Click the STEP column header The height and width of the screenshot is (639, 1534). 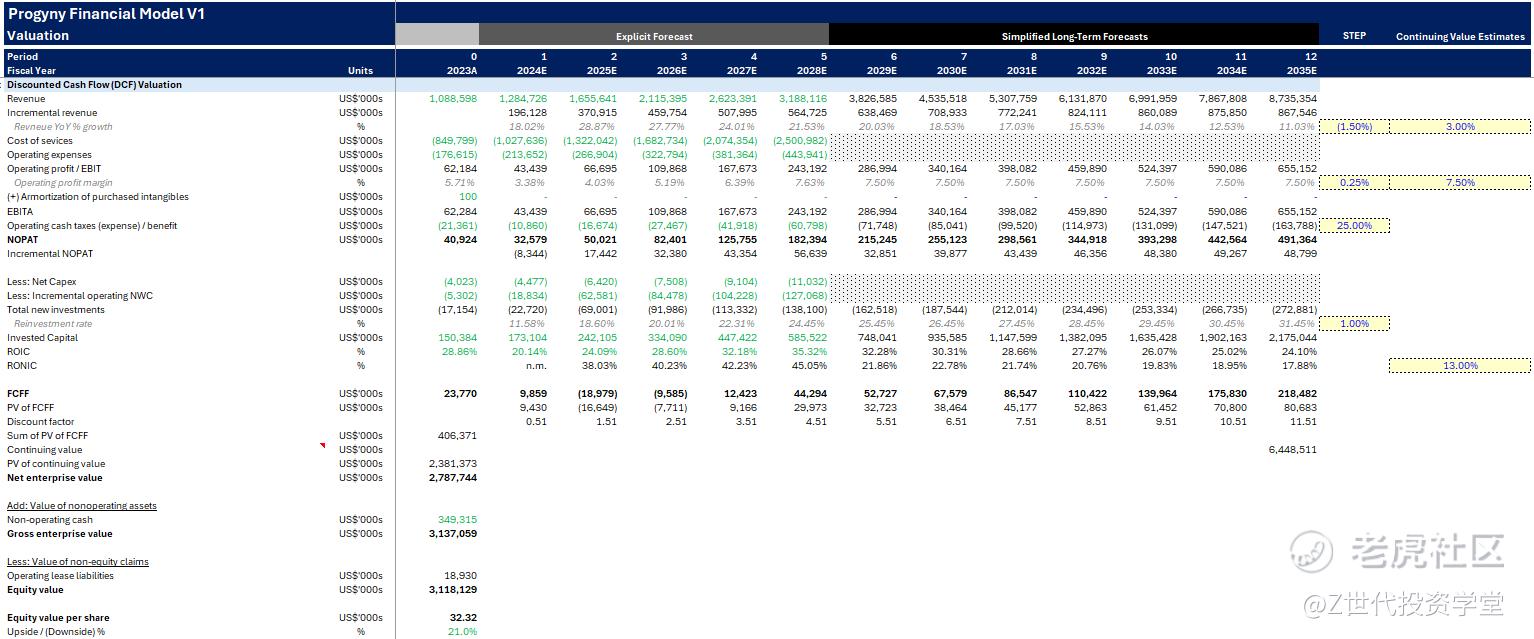click(x=1354, y=36)
